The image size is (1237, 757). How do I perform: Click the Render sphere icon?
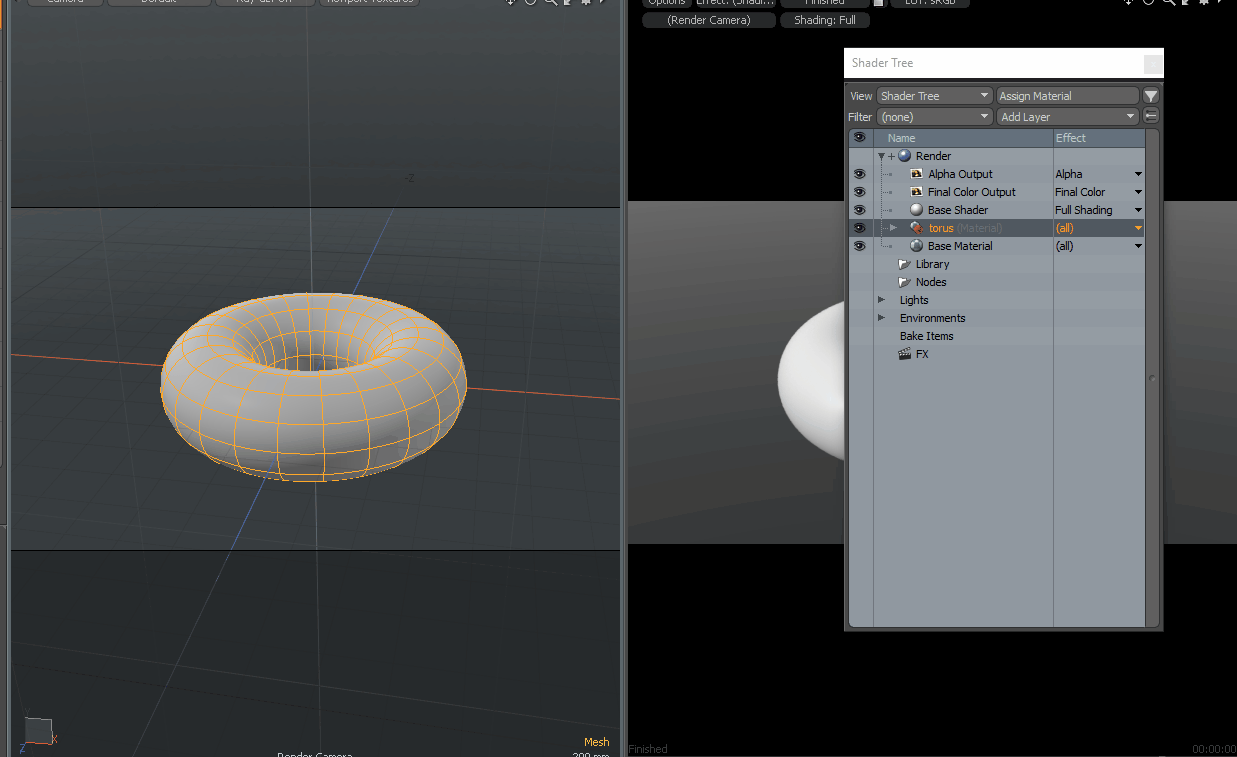(x=905, y=156)
